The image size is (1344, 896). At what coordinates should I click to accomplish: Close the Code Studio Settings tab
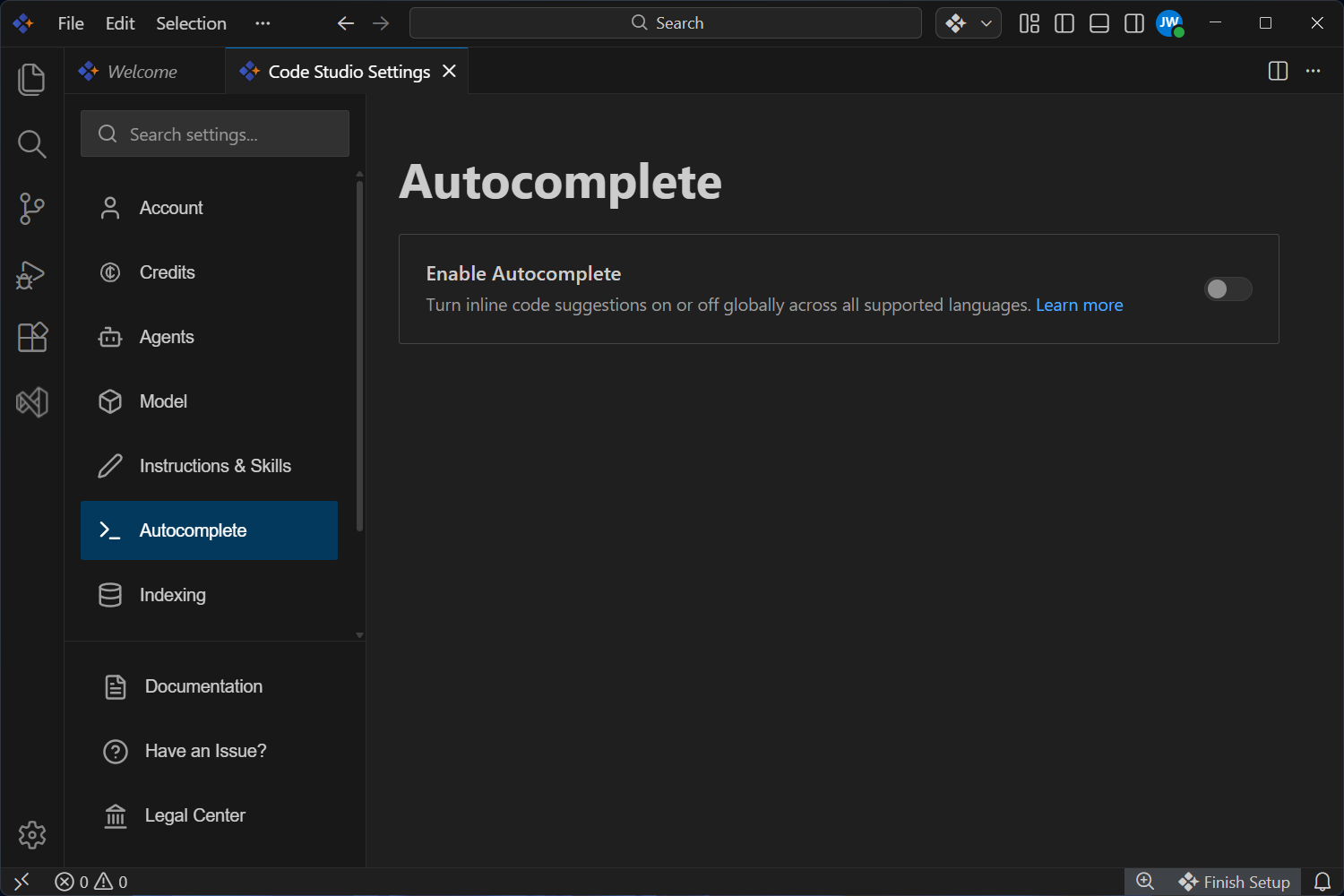pos(450,71)
